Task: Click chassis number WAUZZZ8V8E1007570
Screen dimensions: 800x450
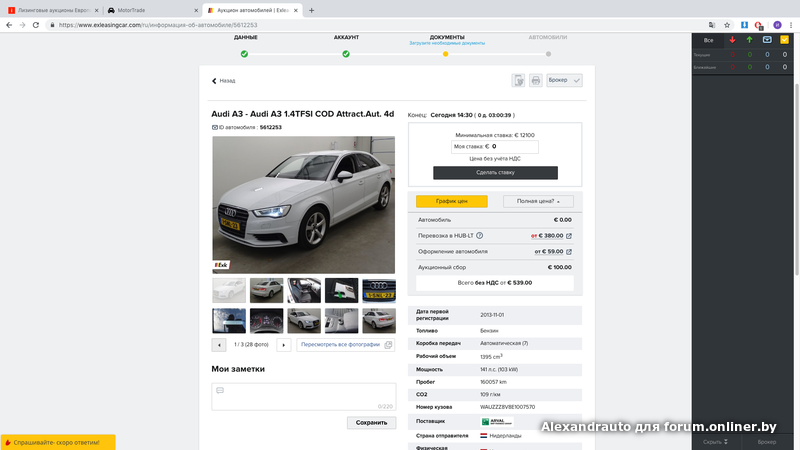Action: pyautogui.click(x=508, y=407)
